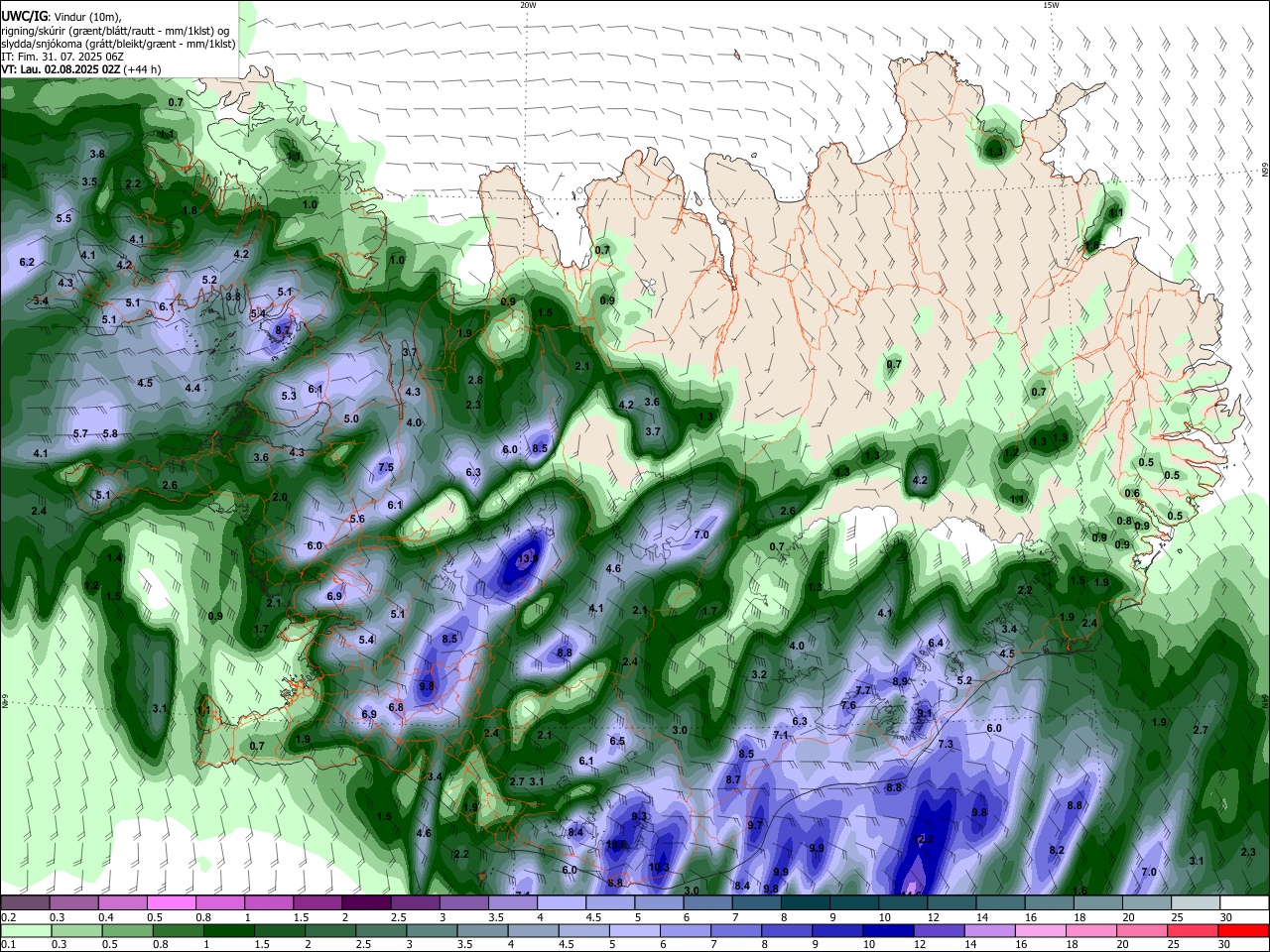Click the 5.3 precipitation value
Screen dimensions: 1270x952
[289, 396]
